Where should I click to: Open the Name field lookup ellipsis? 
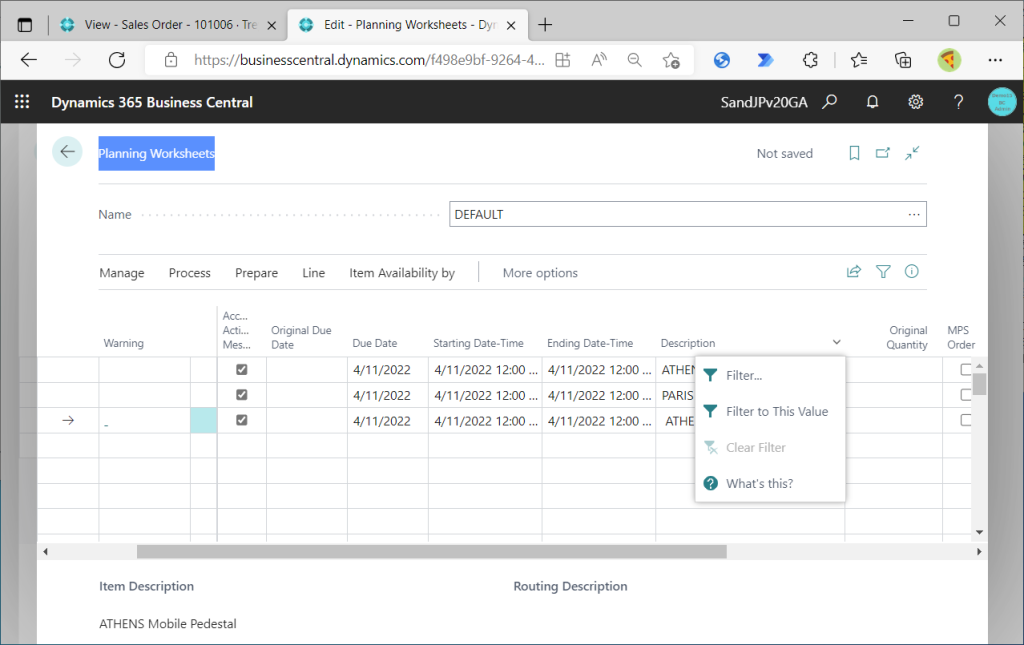[x=914, y=214]
